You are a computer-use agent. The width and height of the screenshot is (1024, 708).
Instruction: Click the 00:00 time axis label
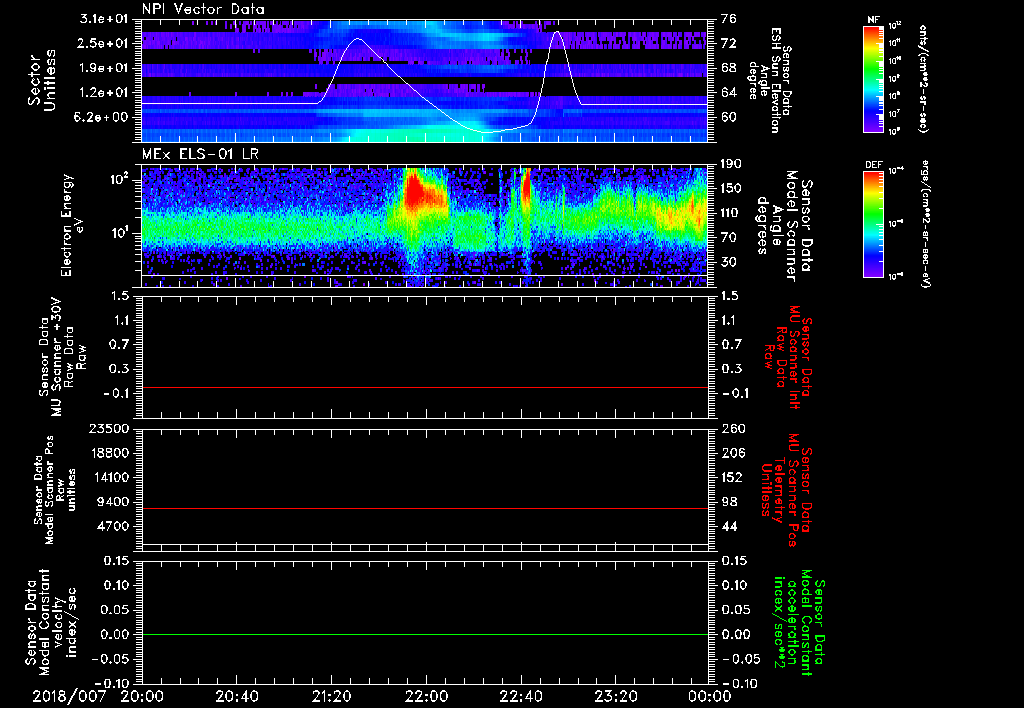pyautogui.click(x=709, y=696)
